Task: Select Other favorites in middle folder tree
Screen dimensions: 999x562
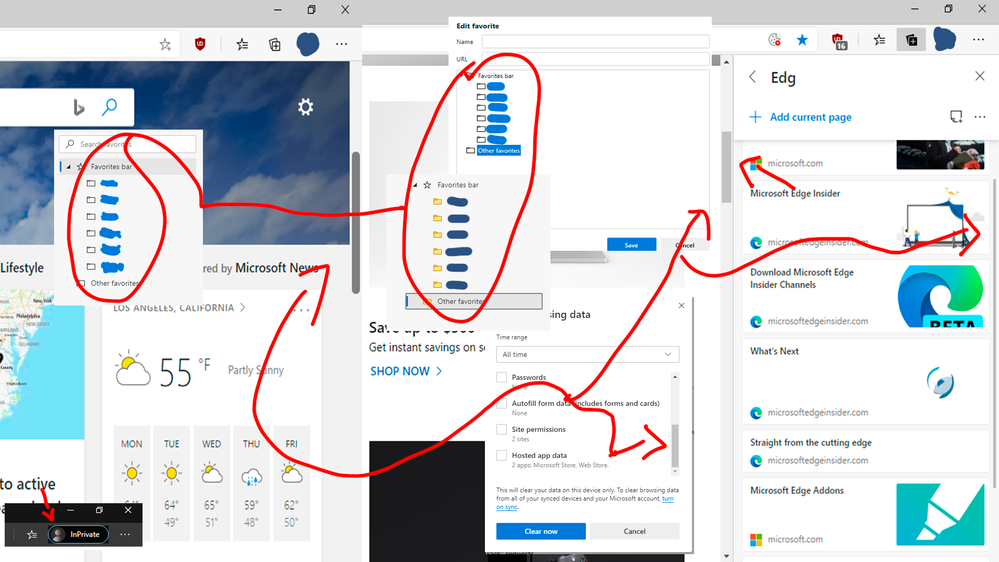Action: 474,301
